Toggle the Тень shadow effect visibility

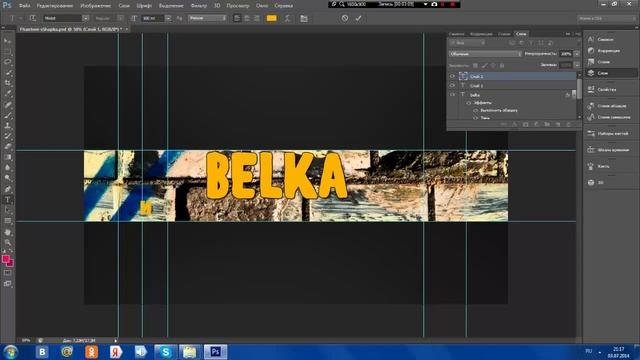[476, 118]
